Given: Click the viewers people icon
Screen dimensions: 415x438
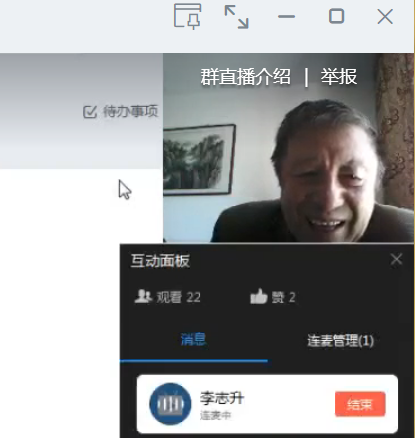Looking at the screenshot, I should coord(143,296).
